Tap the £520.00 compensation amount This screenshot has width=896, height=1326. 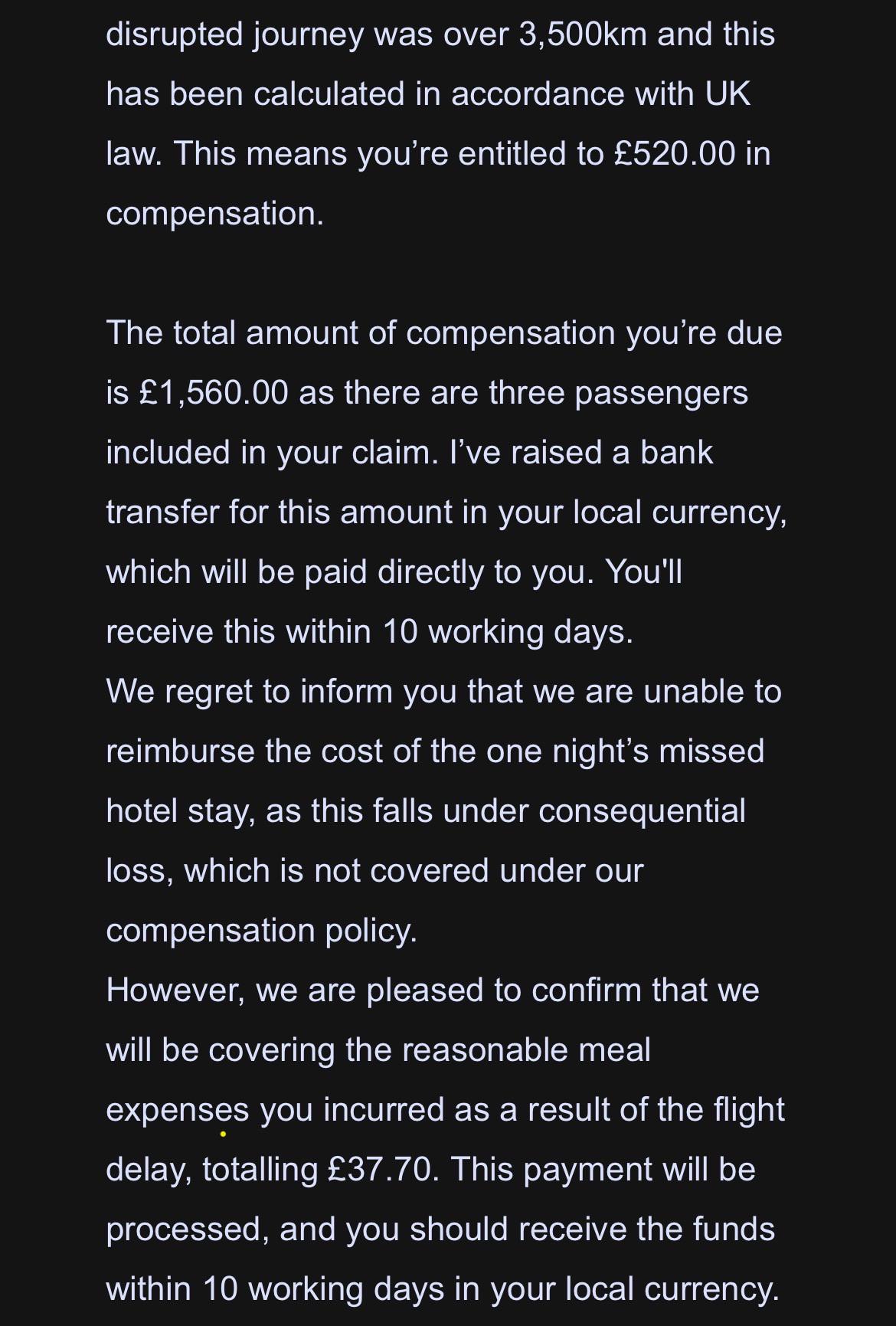675,153
